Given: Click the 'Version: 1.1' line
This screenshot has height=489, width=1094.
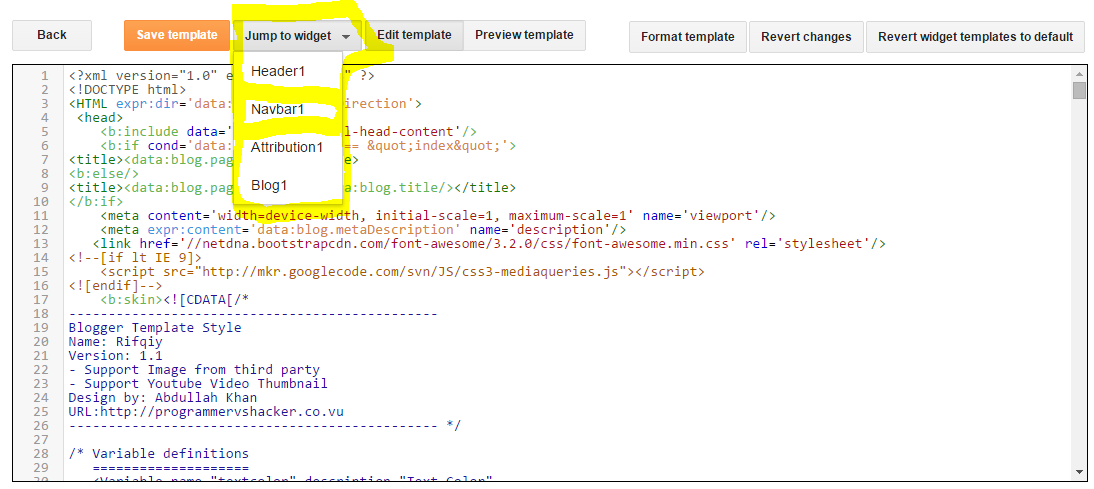Looking at the screenshot, I should pyautogui.click(x=115, y=355).
